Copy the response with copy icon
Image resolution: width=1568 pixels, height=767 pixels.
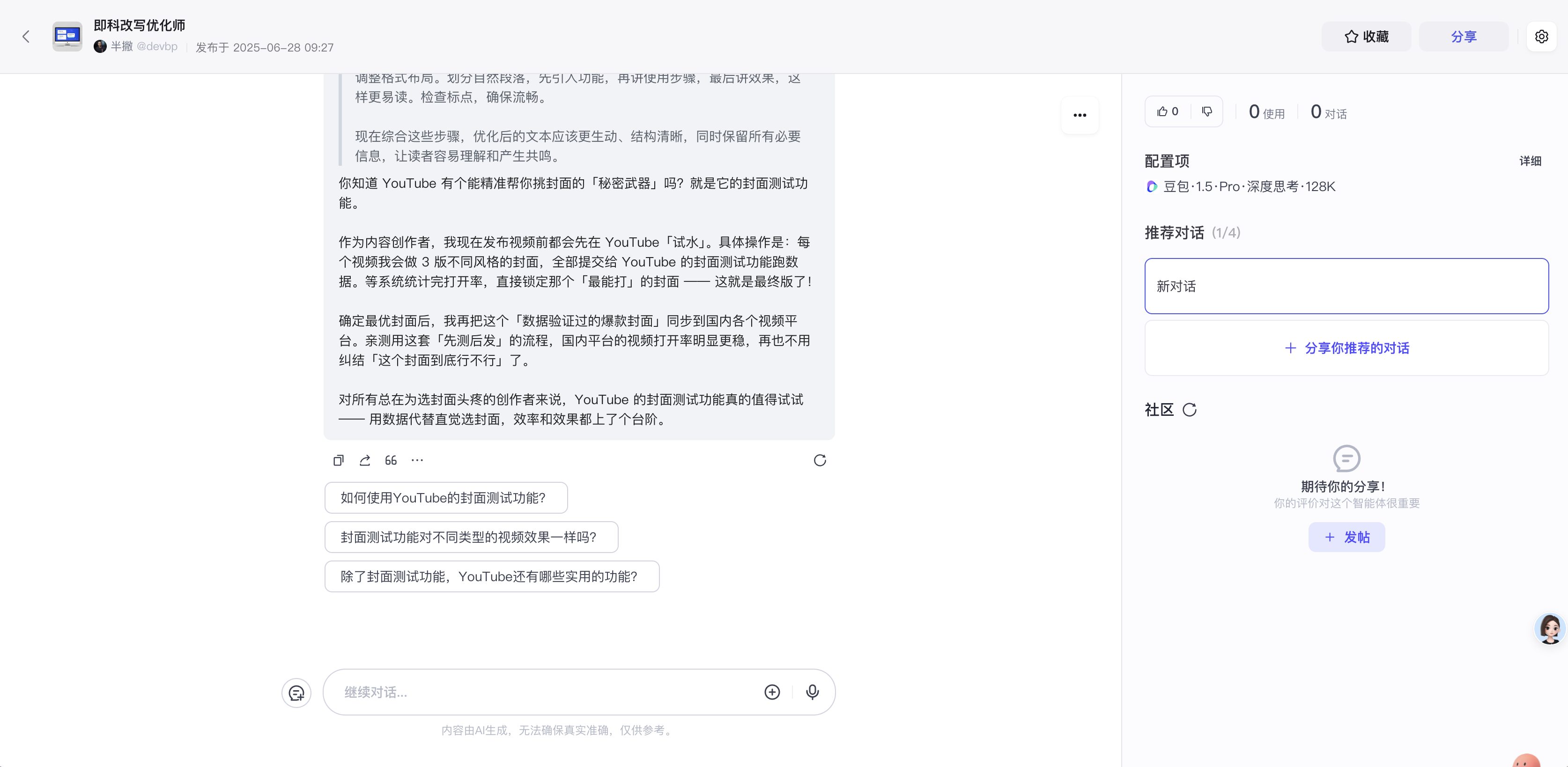[339, 460]
